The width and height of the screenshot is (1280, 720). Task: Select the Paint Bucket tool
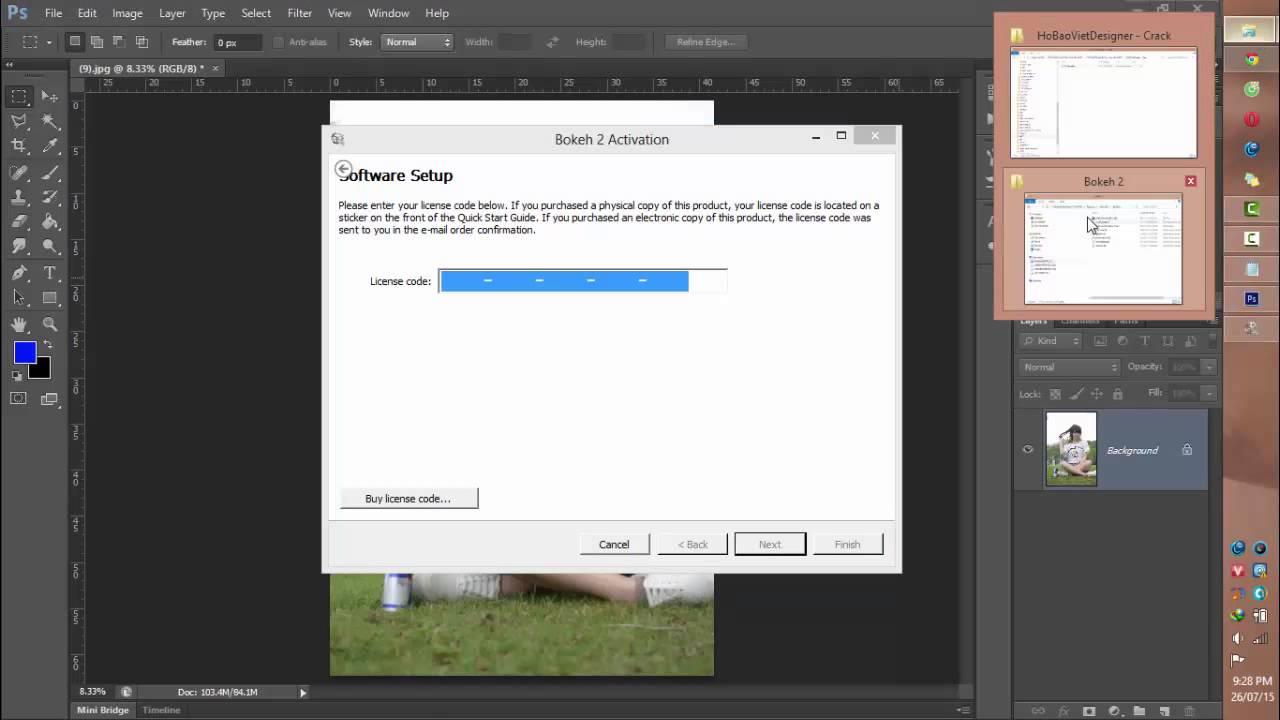point(49,222)
